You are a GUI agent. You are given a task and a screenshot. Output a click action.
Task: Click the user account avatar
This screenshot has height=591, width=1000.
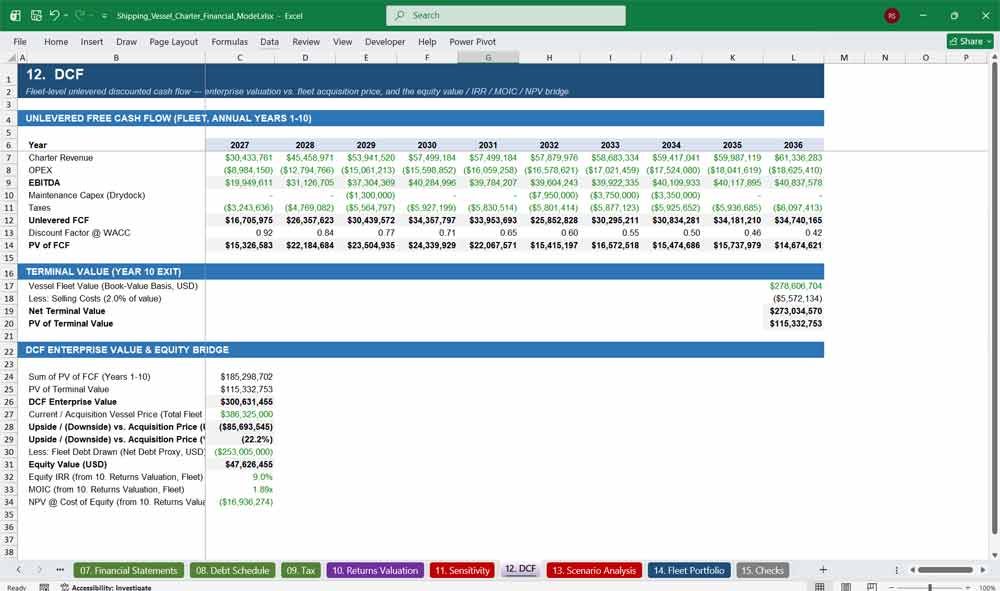892,15
